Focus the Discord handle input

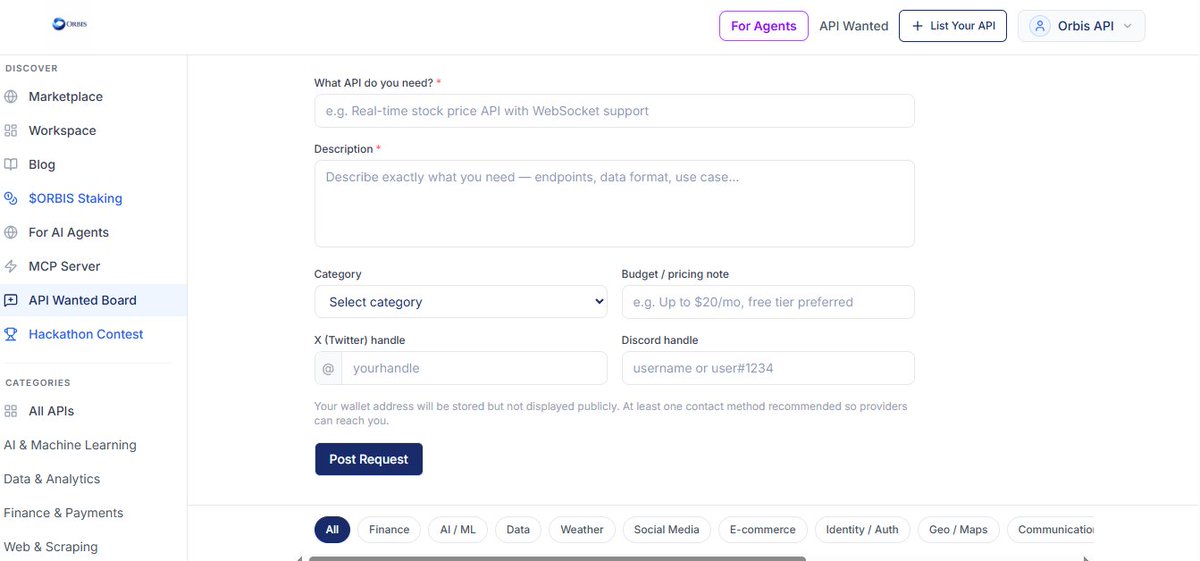tap(768, 368)
